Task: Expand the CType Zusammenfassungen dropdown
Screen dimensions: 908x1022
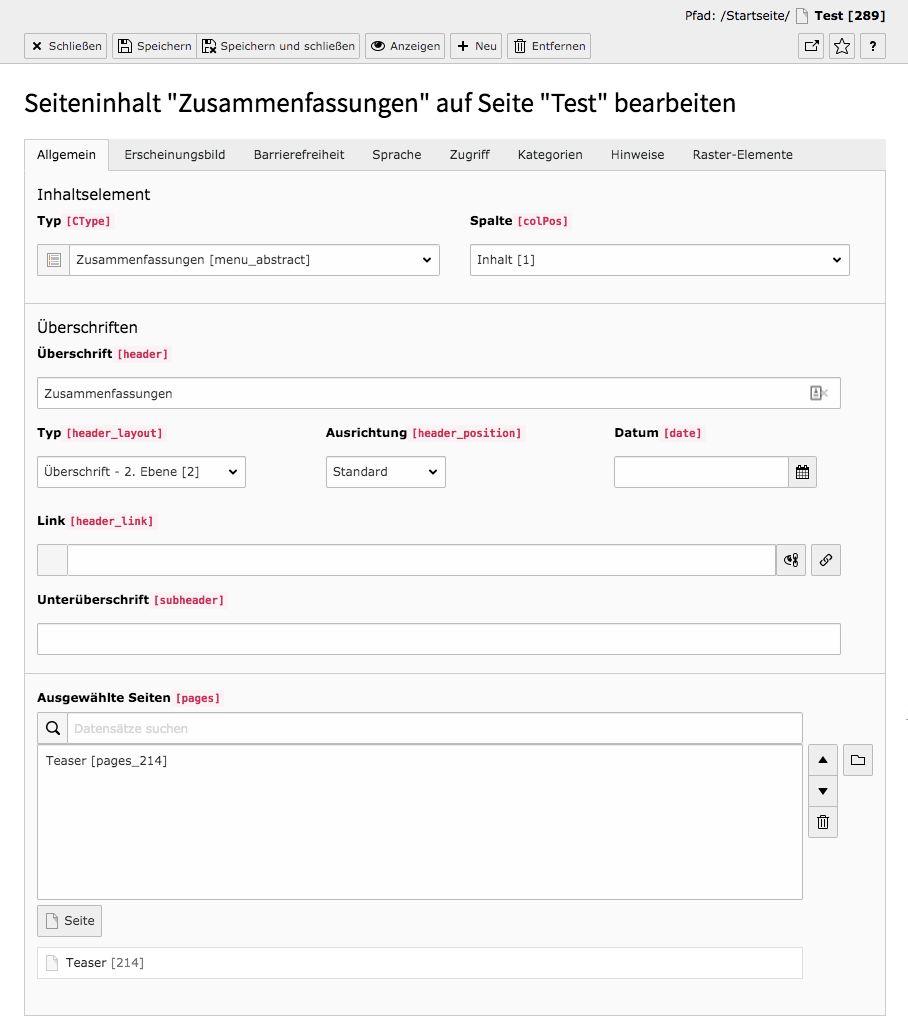Action: 254,260
